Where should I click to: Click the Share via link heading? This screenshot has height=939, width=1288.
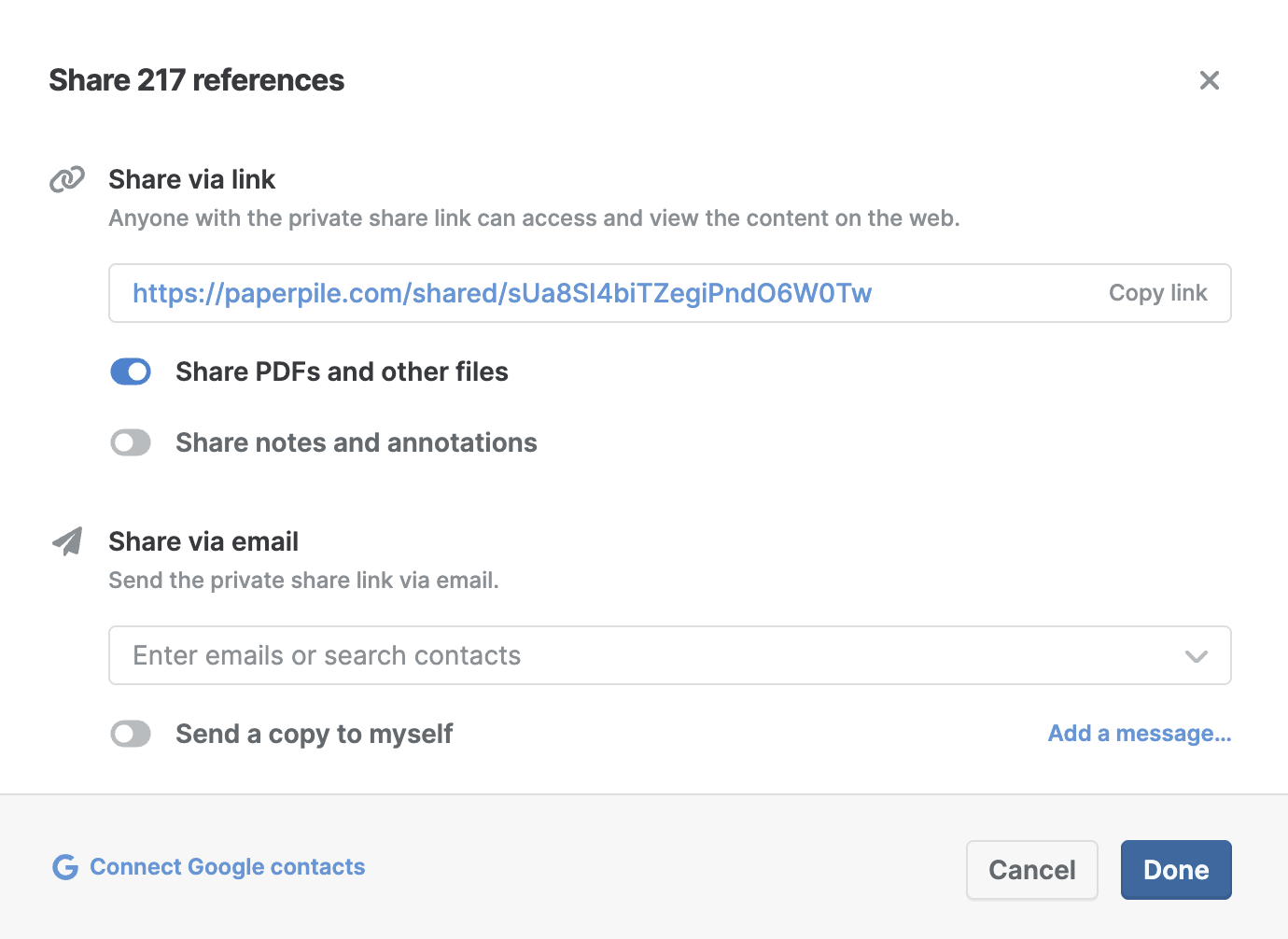[192, 179]
